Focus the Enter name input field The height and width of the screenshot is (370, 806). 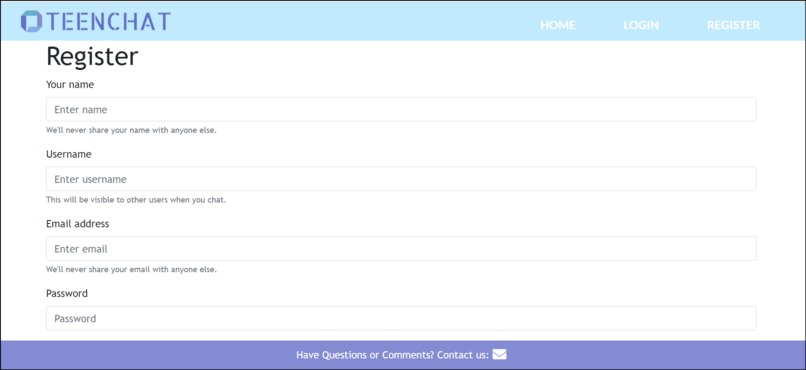pos(401,109)
